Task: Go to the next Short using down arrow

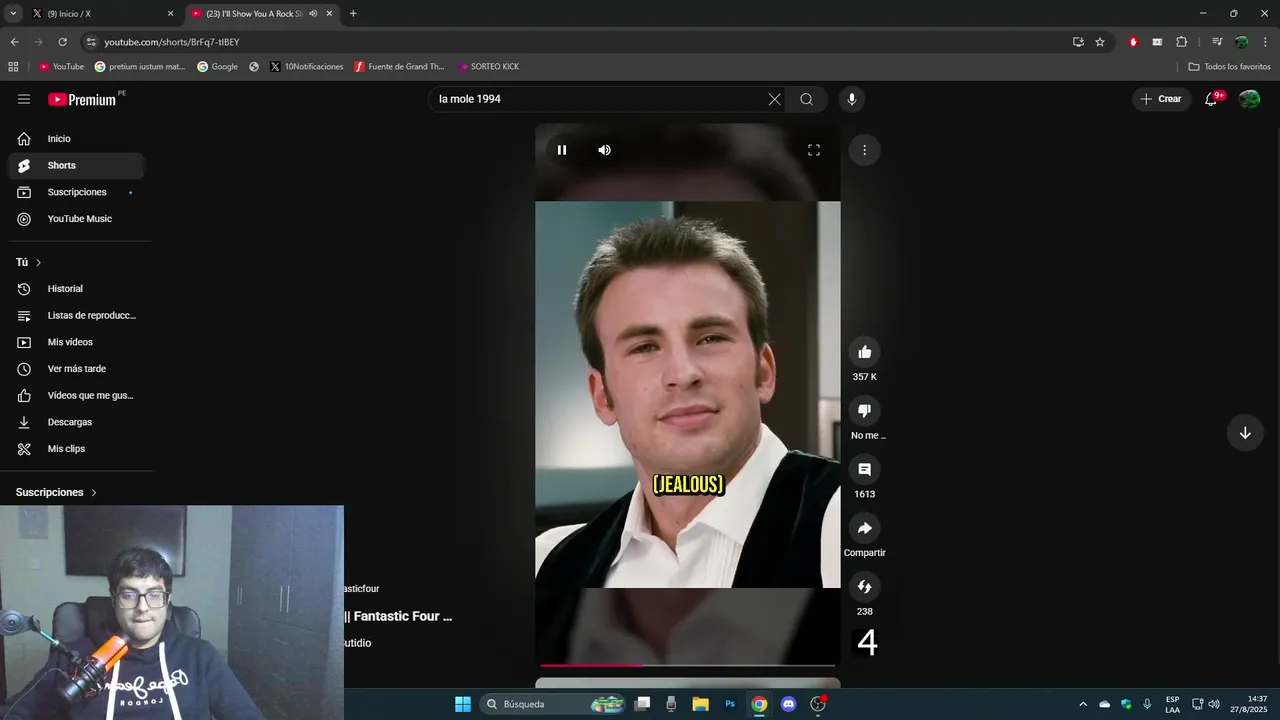Action: pyautogui.click(x=1245, y=433)
